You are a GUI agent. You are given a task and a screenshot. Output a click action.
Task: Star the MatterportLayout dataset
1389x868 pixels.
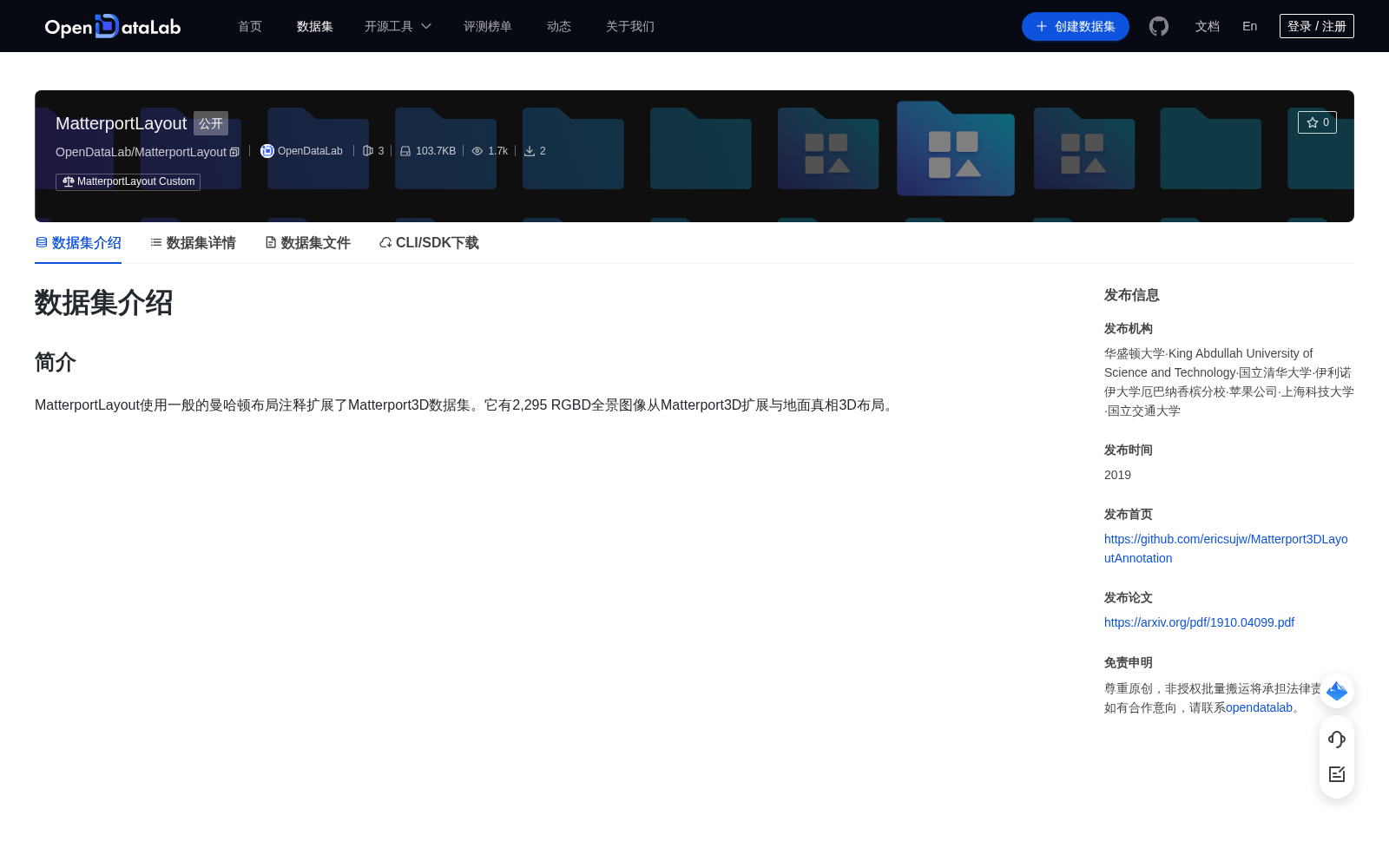(x=1317, y=122)
